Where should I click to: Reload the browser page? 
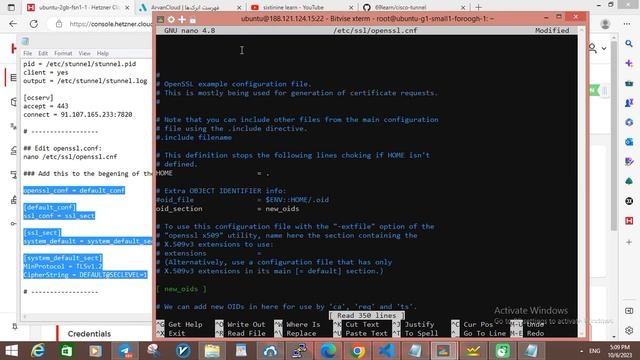pyautogui.click(x=34, y=24)
